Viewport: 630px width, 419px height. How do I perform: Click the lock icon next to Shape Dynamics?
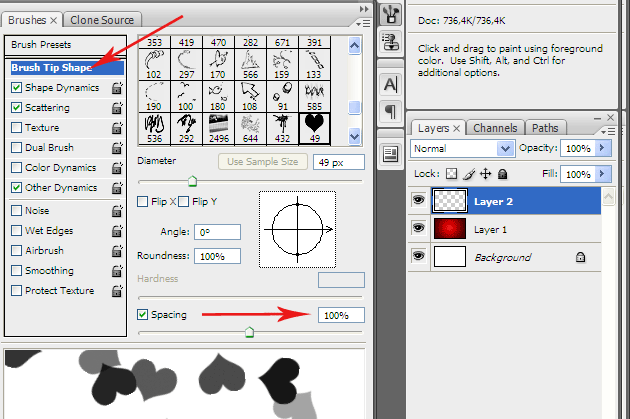(117, 88)
